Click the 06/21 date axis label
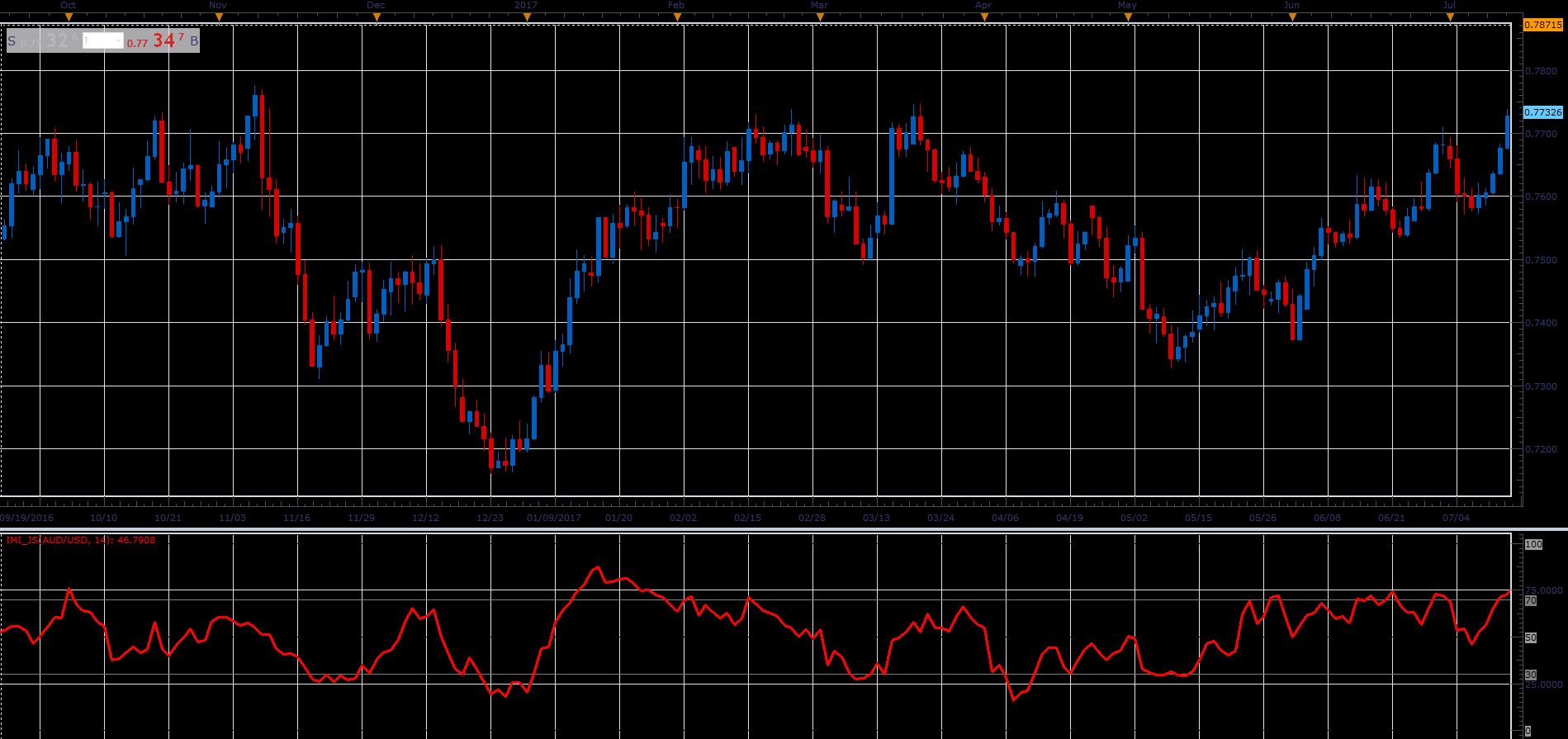 1391,518
